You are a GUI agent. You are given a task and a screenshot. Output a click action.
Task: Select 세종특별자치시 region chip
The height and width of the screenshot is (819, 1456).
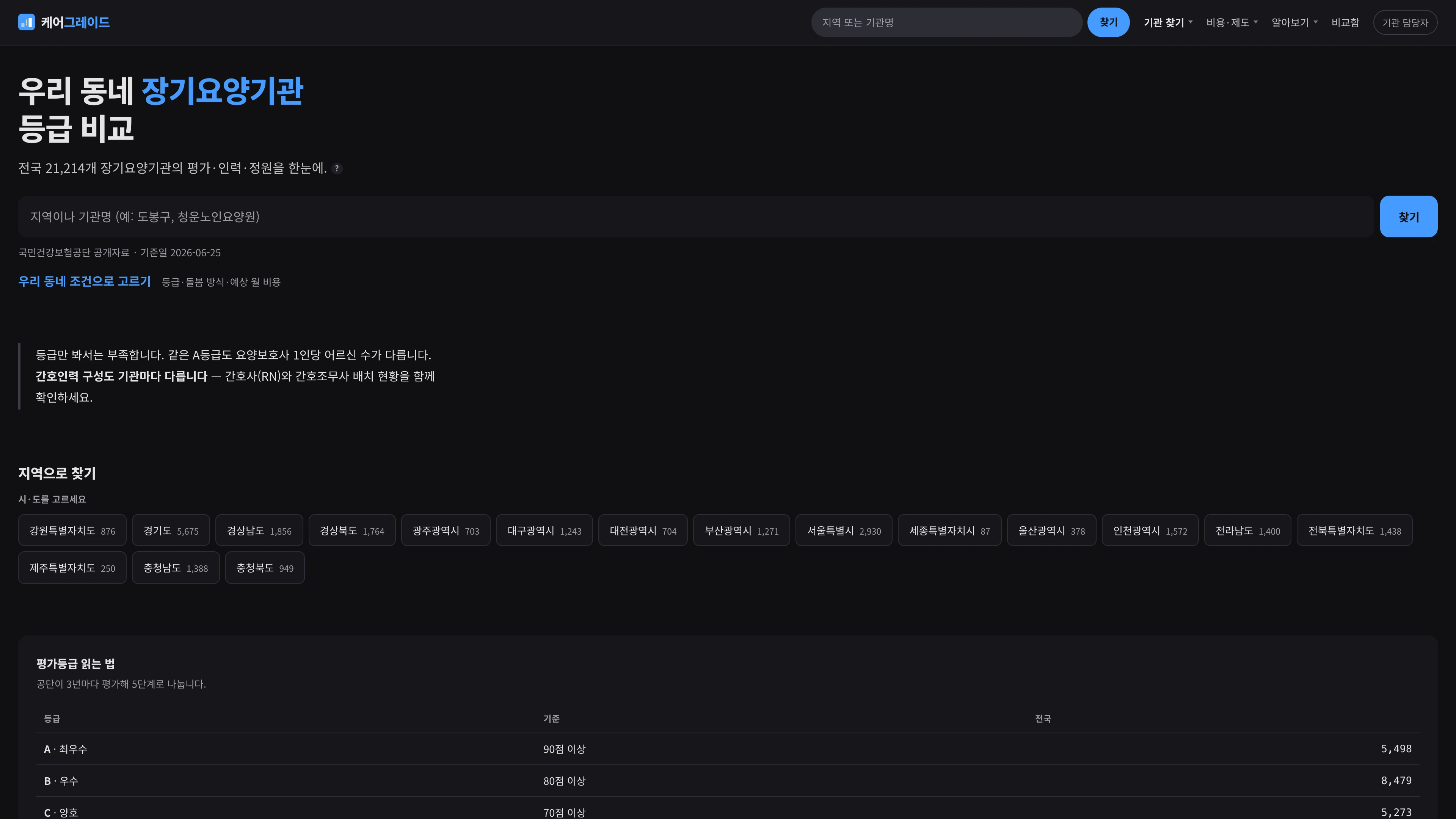point(949,531)
